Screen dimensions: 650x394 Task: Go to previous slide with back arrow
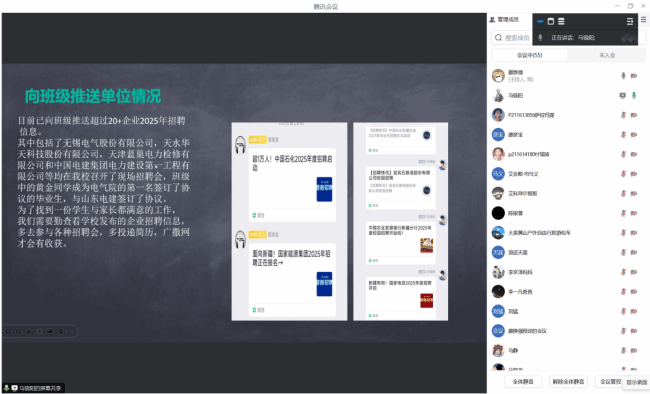(x=7, y=331)
